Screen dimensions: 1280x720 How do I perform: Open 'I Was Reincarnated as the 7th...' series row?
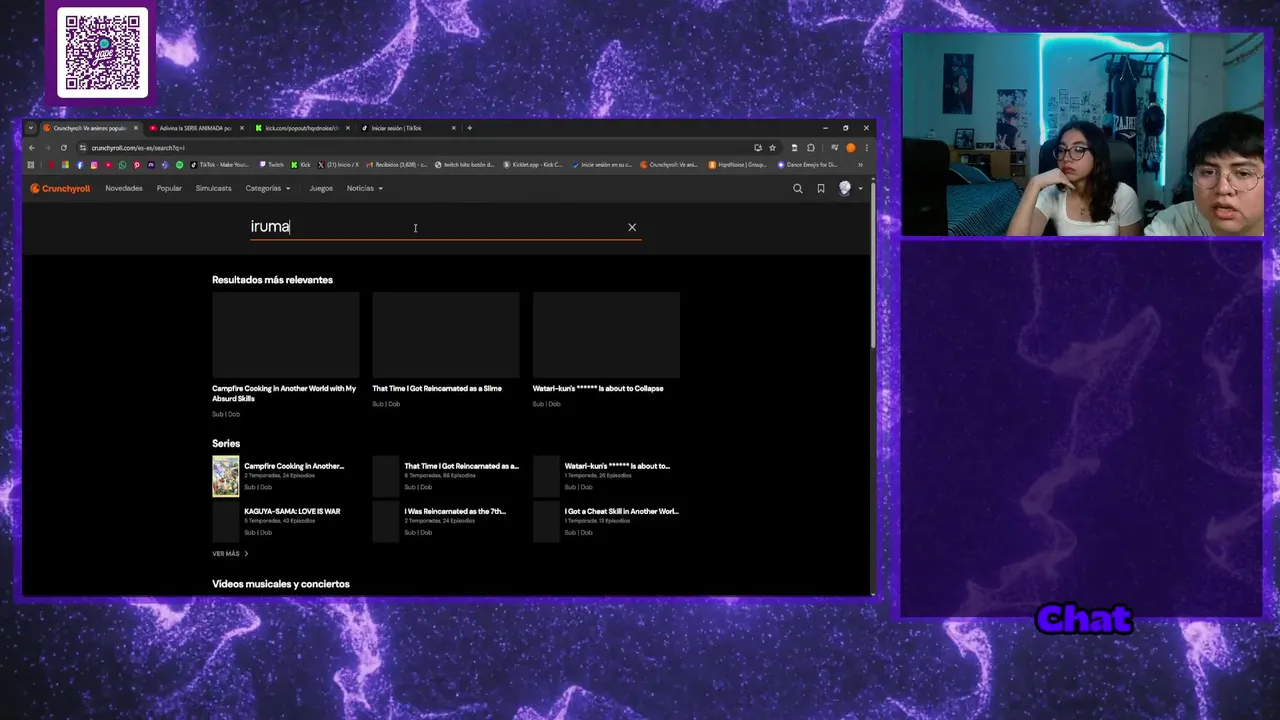[x=445, y=521]
